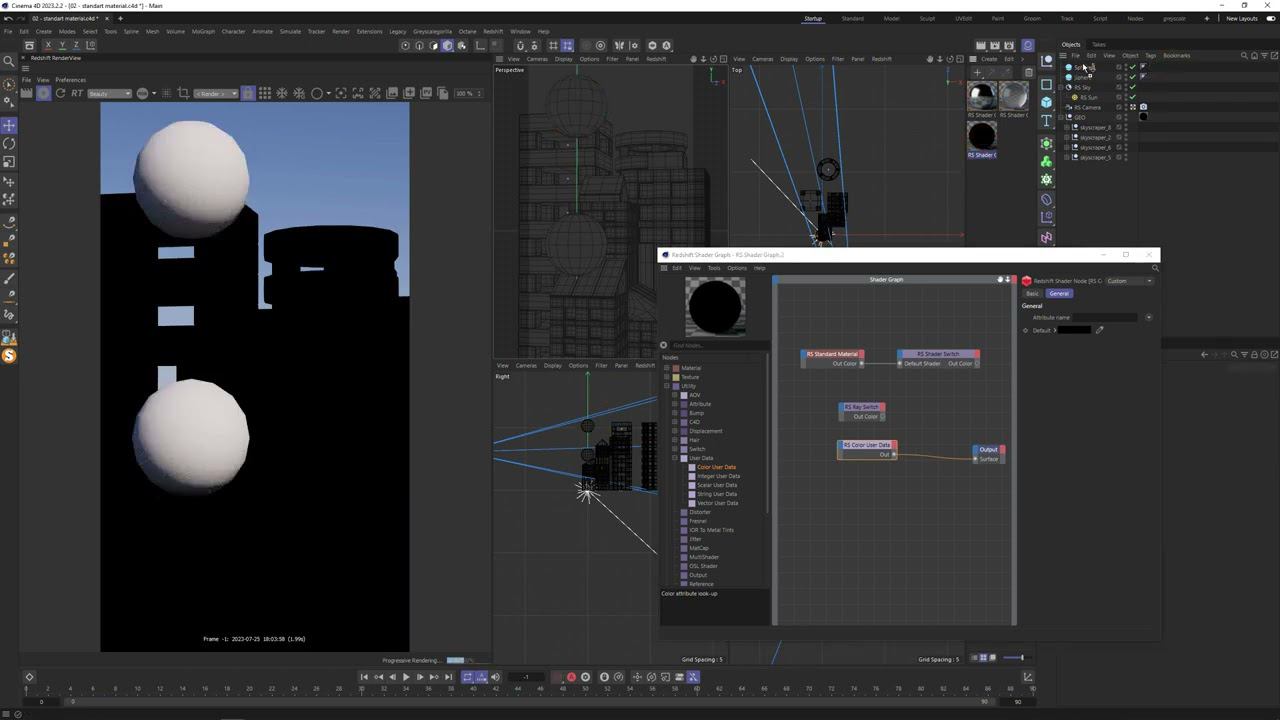The height and width of the screenshot is (720, 1280).
Task: Select the Text spline tool icon
Action: (1046, 121)
